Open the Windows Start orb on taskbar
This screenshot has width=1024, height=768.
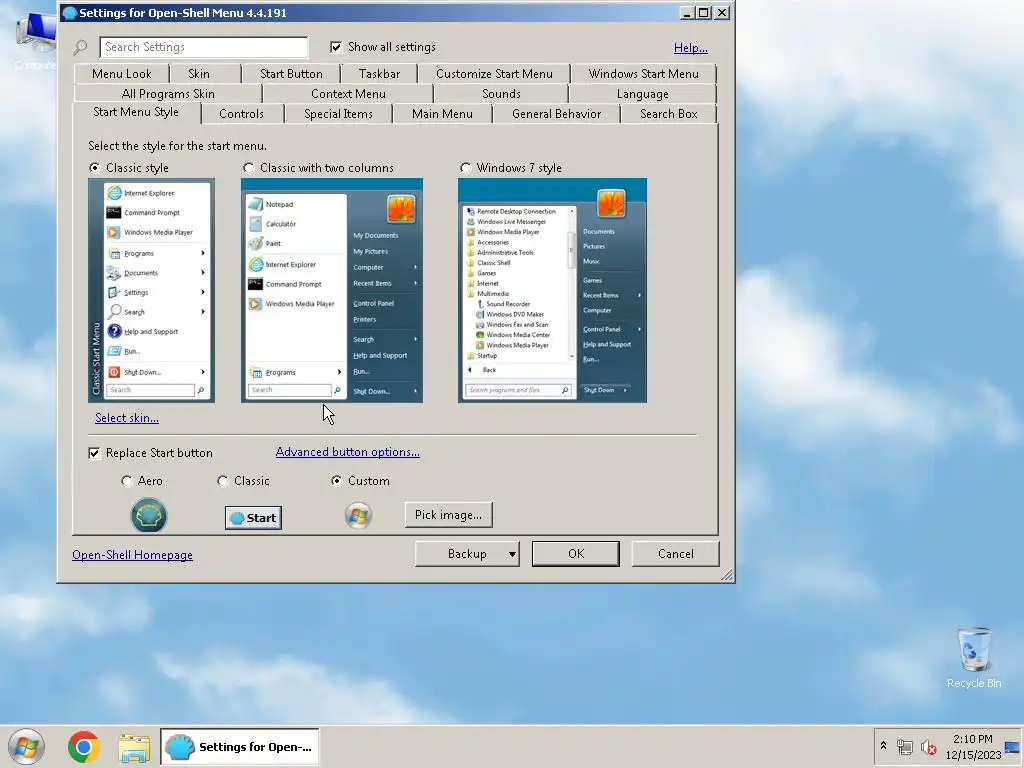(x=26, y=746)
